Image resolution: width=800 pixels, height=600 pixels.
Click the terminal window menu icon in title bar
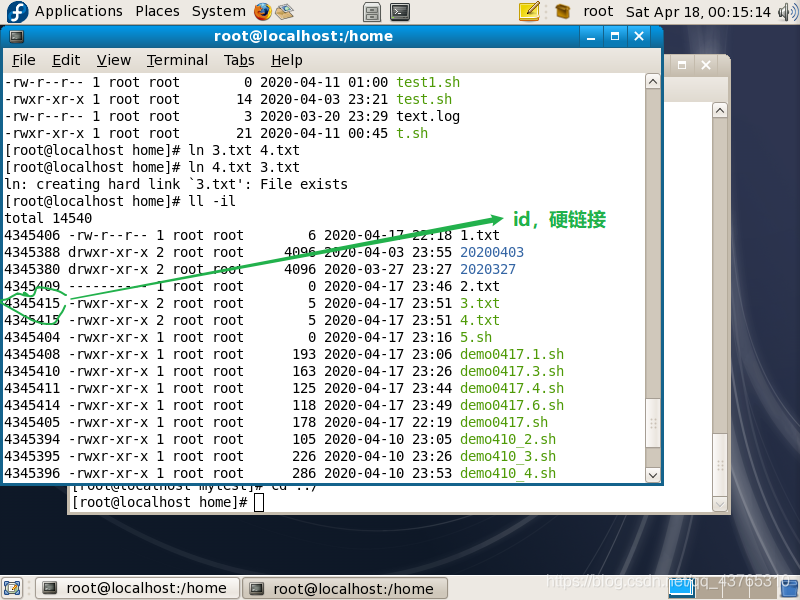point(16,36)
